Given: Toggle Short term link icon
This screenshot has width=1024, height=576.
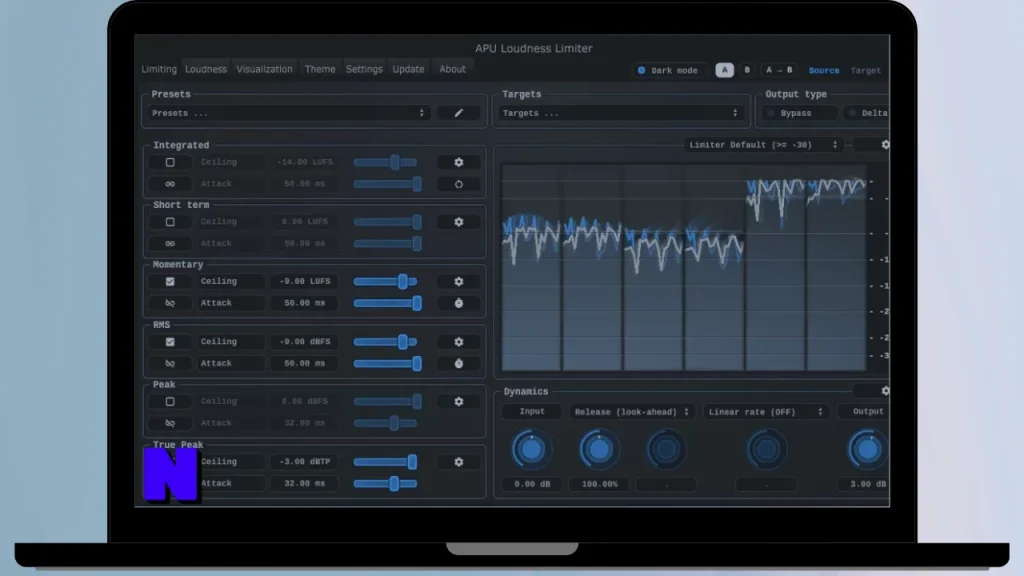Looking at the screenshot, I should coord(170,244).
